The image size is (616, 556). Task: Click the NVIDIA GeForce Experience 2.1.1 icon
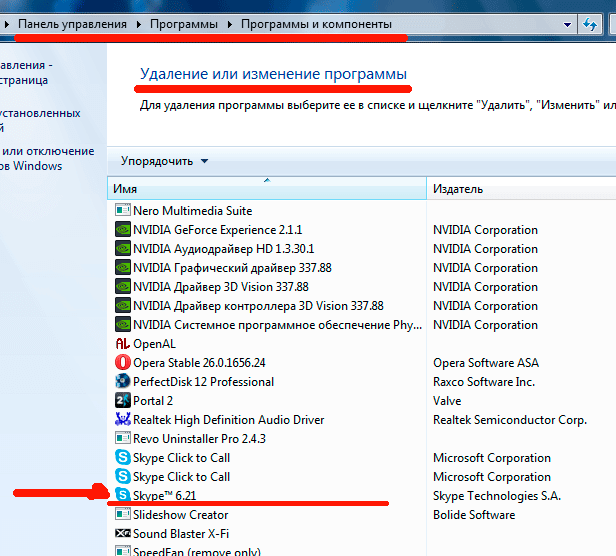click(123, 229)
